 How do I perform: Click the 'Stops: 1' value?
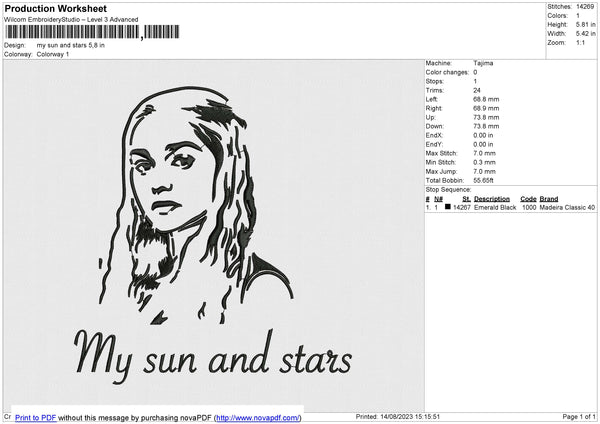[475, 81]
